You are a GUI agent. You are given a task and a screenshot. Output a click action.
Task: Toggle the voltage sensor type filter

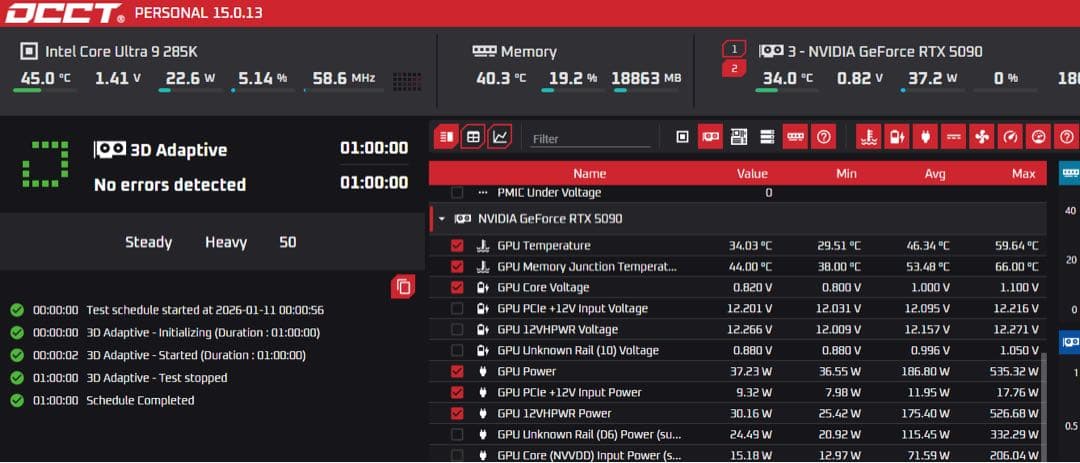pyautogui.click(x=897, y=137)
